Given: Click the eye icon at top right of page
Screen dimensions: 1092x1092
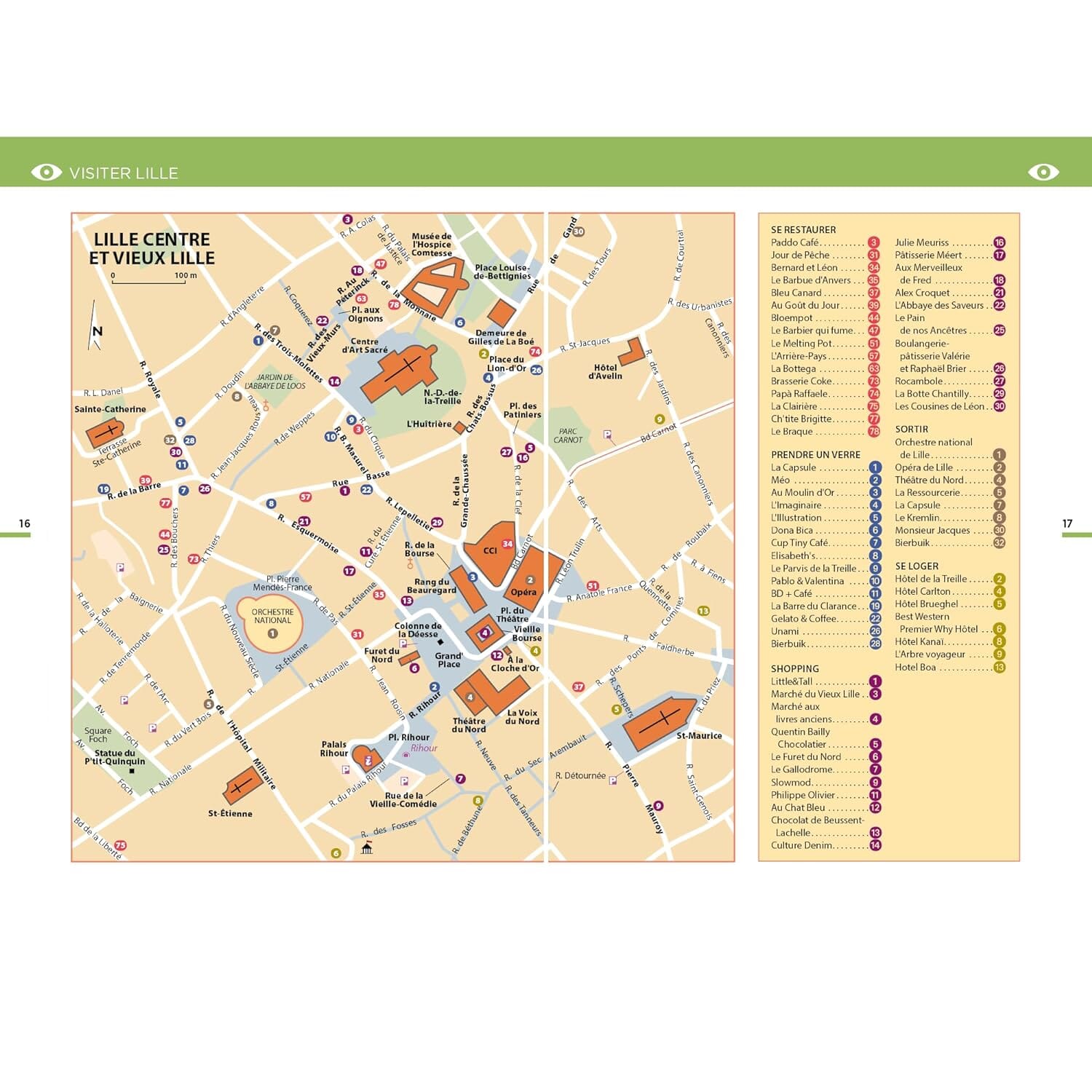Looking at the screenshot, I should coord(1045,173).
